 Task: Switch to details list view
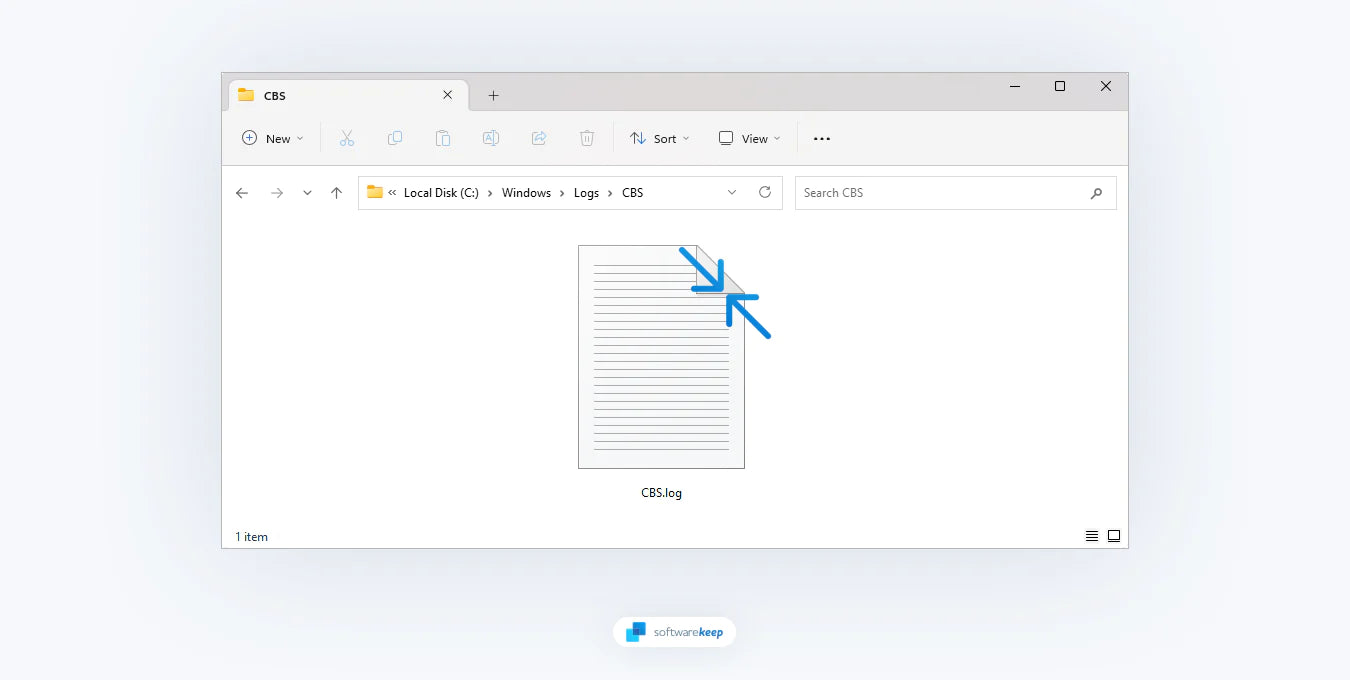[x=1092, y=537]
